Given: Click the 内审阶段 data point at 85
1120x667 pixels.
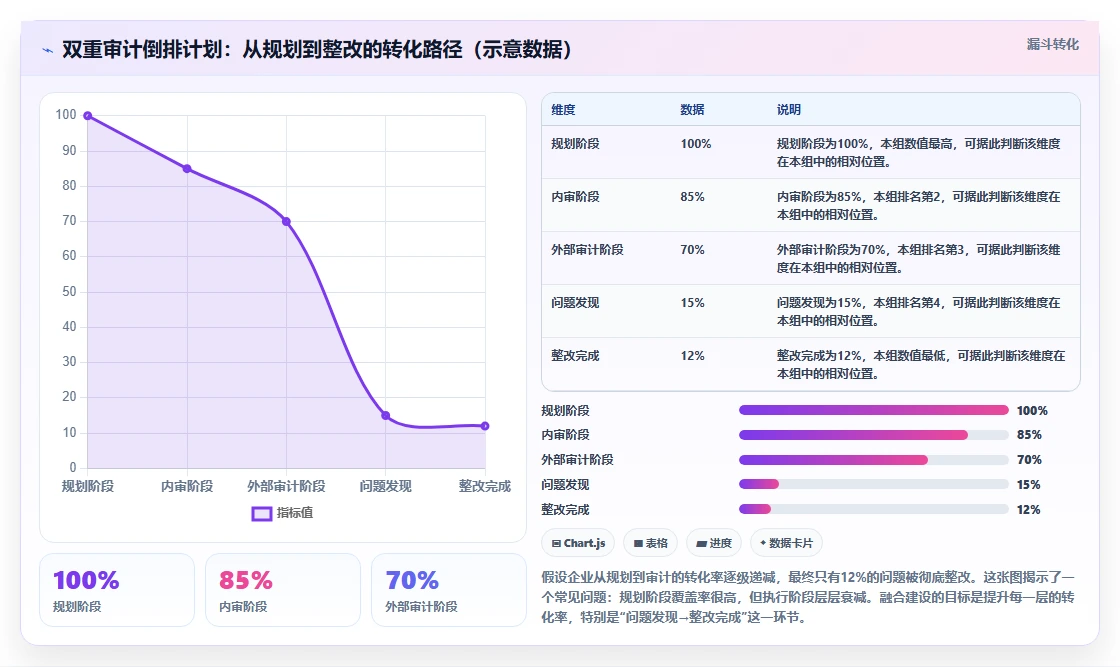Looking at the screenshot, I should pos(187,169).
